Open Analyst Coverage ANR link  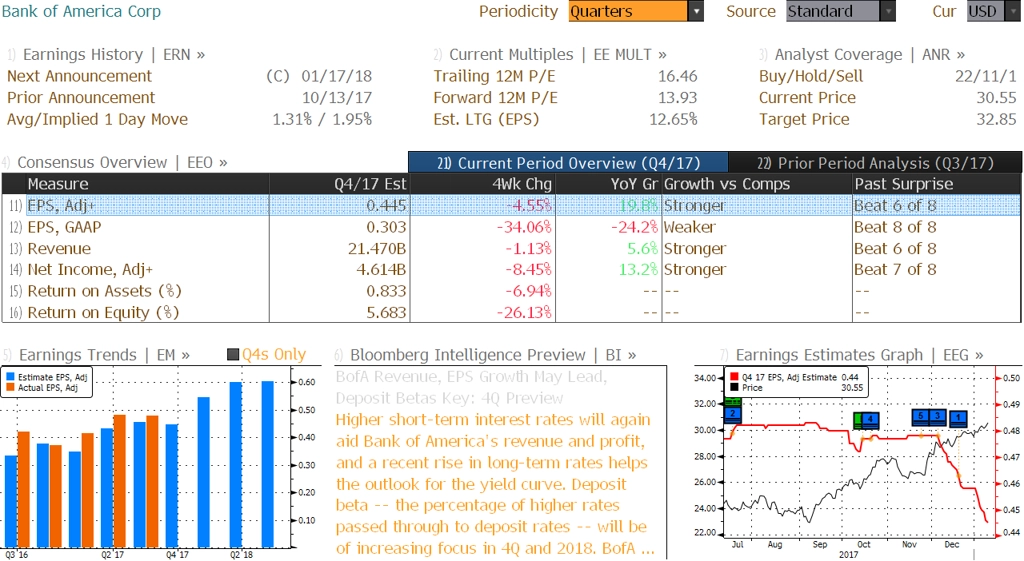point(870,54)
